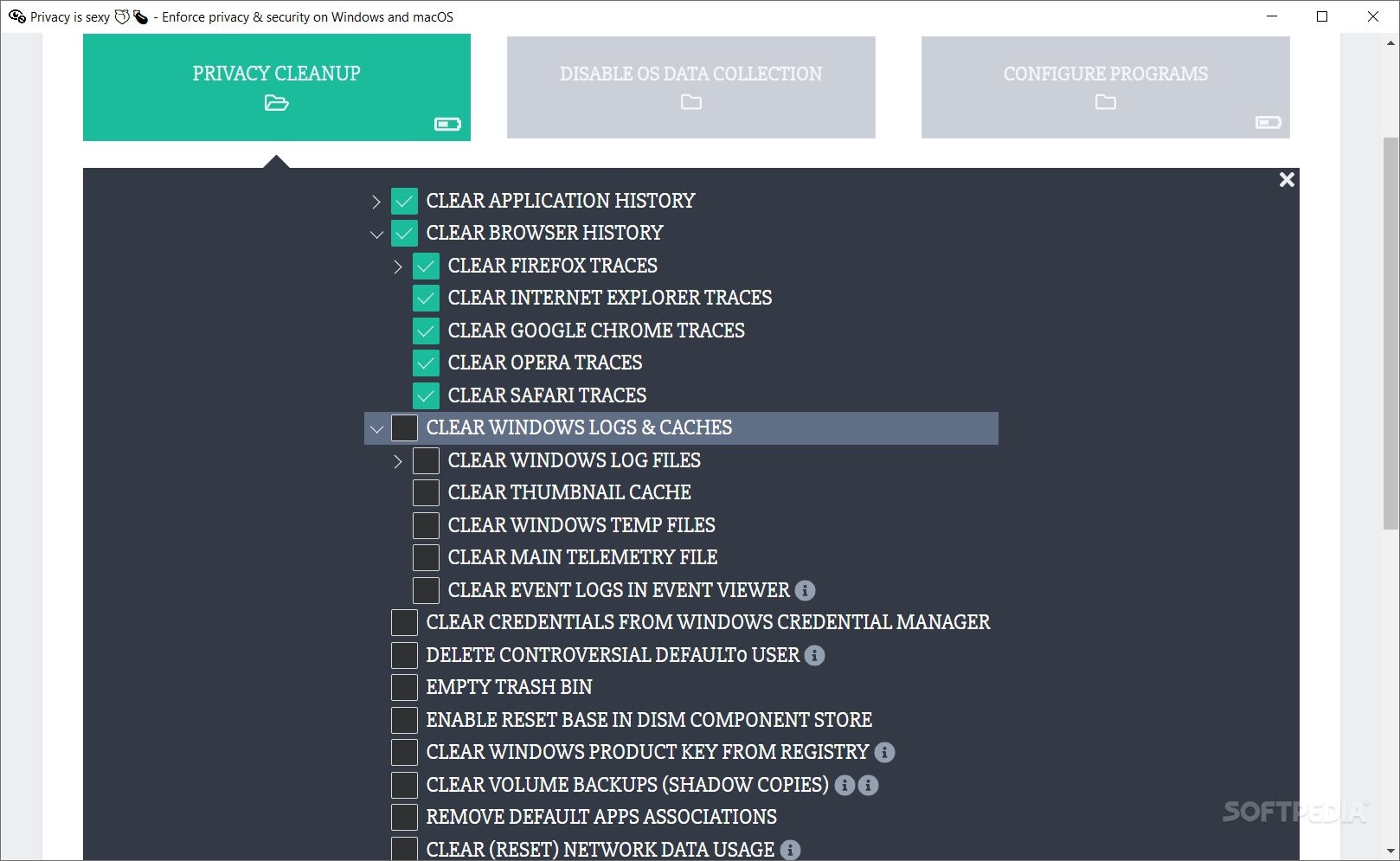Uncheck Clear Safari Traces
Screen dimensions: 1400x861
click(x=426, y=395)
